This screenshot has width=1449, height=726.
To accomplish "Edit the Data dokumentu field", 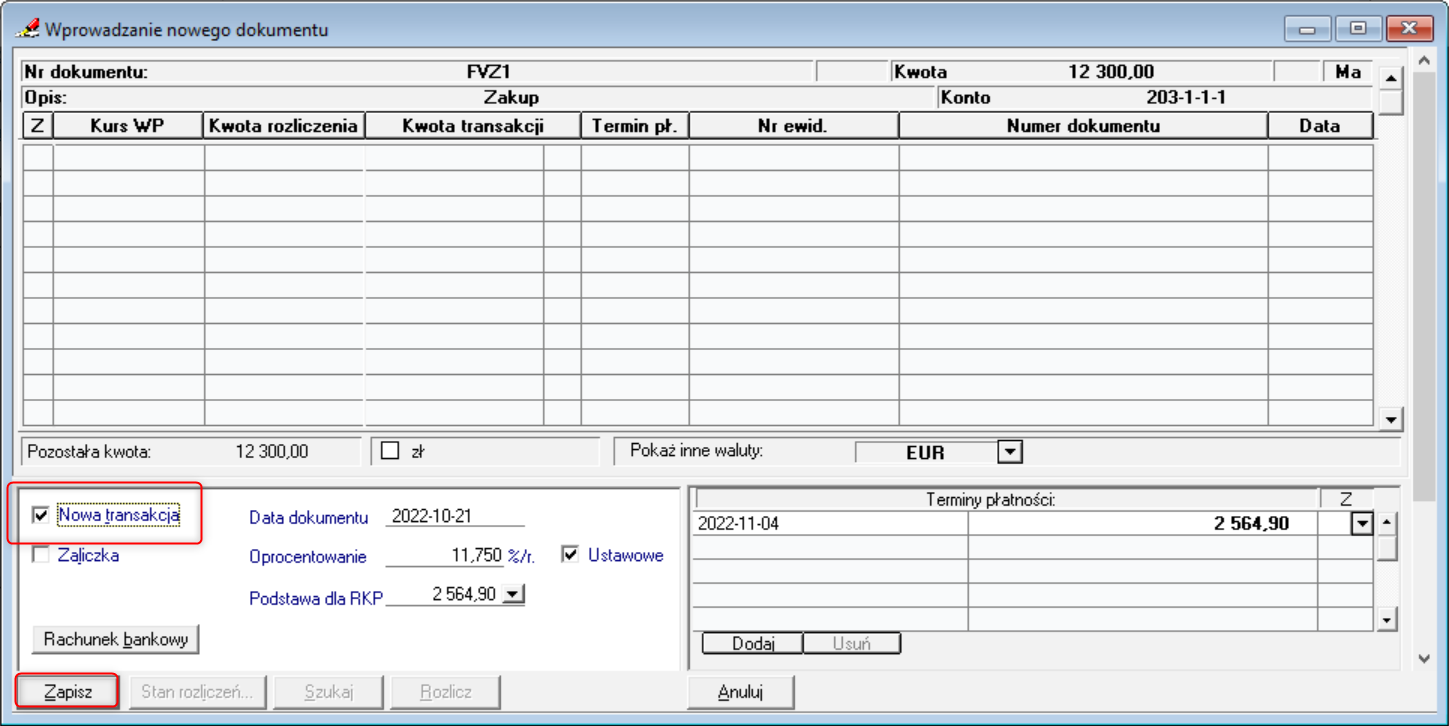I will (455, 516).
